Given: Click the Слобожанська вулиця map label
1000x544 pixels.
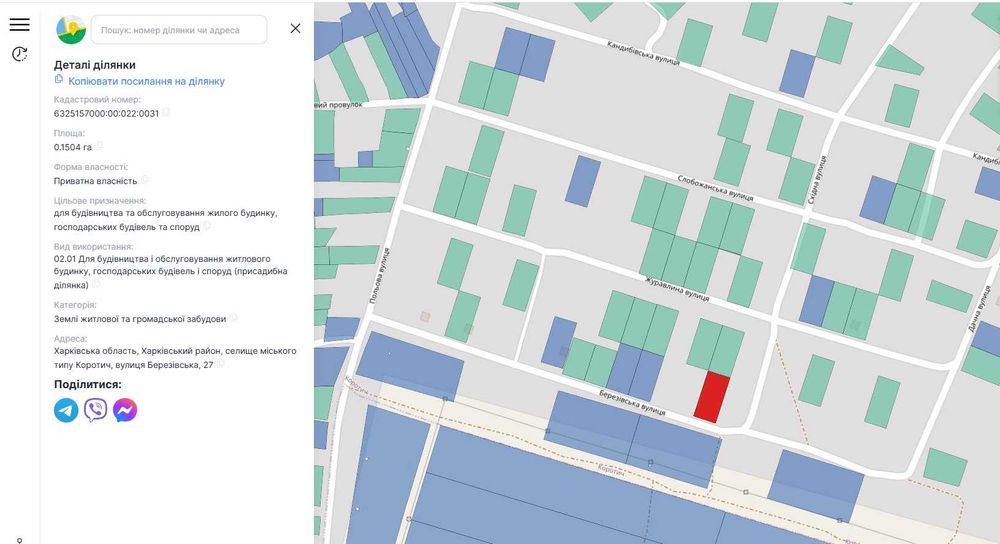Looking at the screenshot, I should (x=715, y=188).
